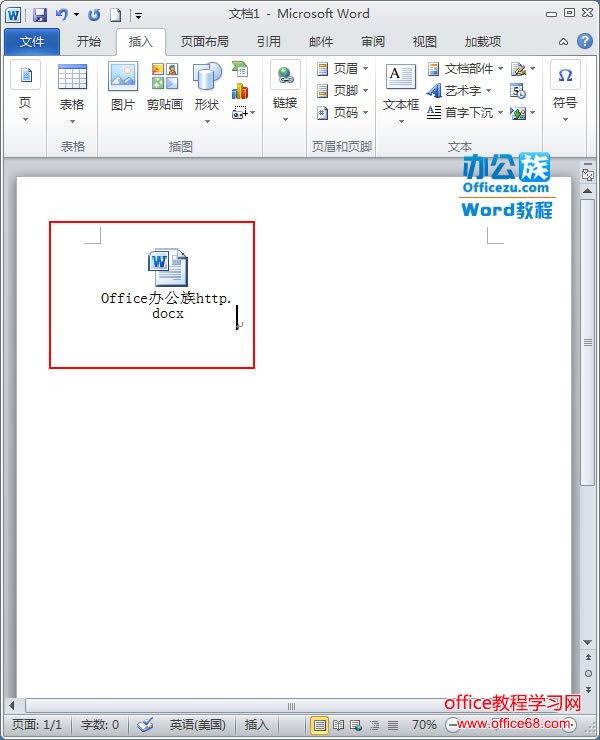
Task: Insert a picture with 图片 button
Action: tap(123, 87)
